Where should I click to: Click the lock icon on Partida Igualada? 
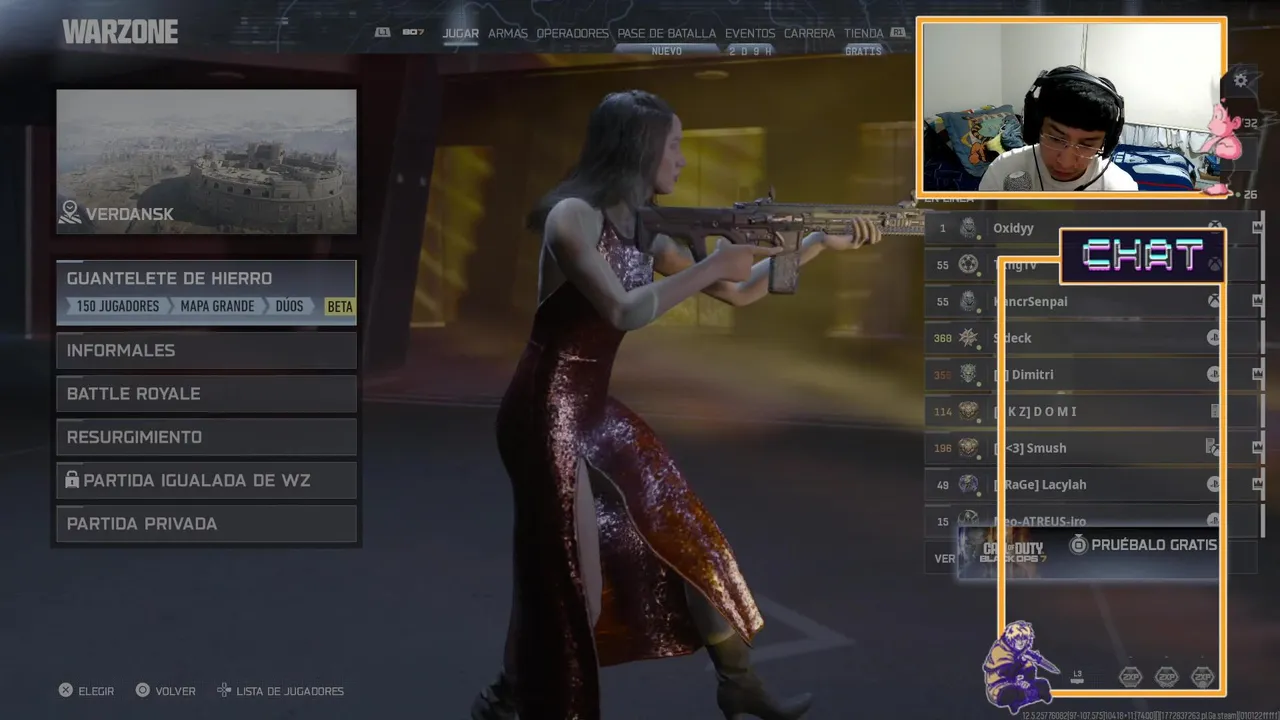tap(72, 480)
